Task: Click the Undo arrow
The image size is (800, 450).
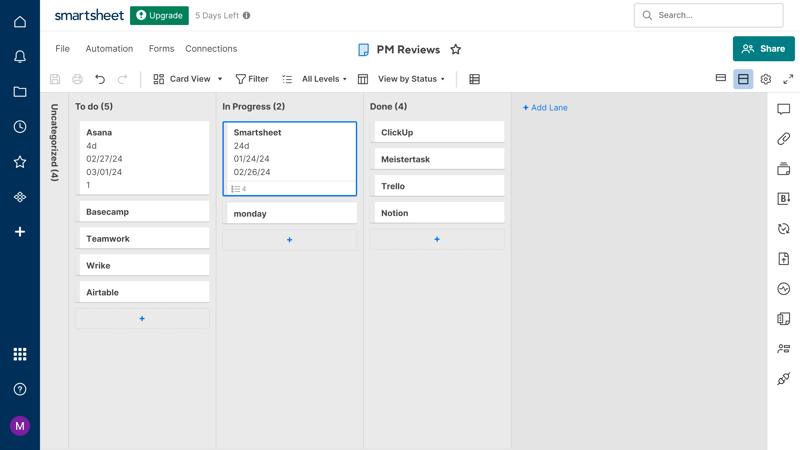Action: click(100, 79)
